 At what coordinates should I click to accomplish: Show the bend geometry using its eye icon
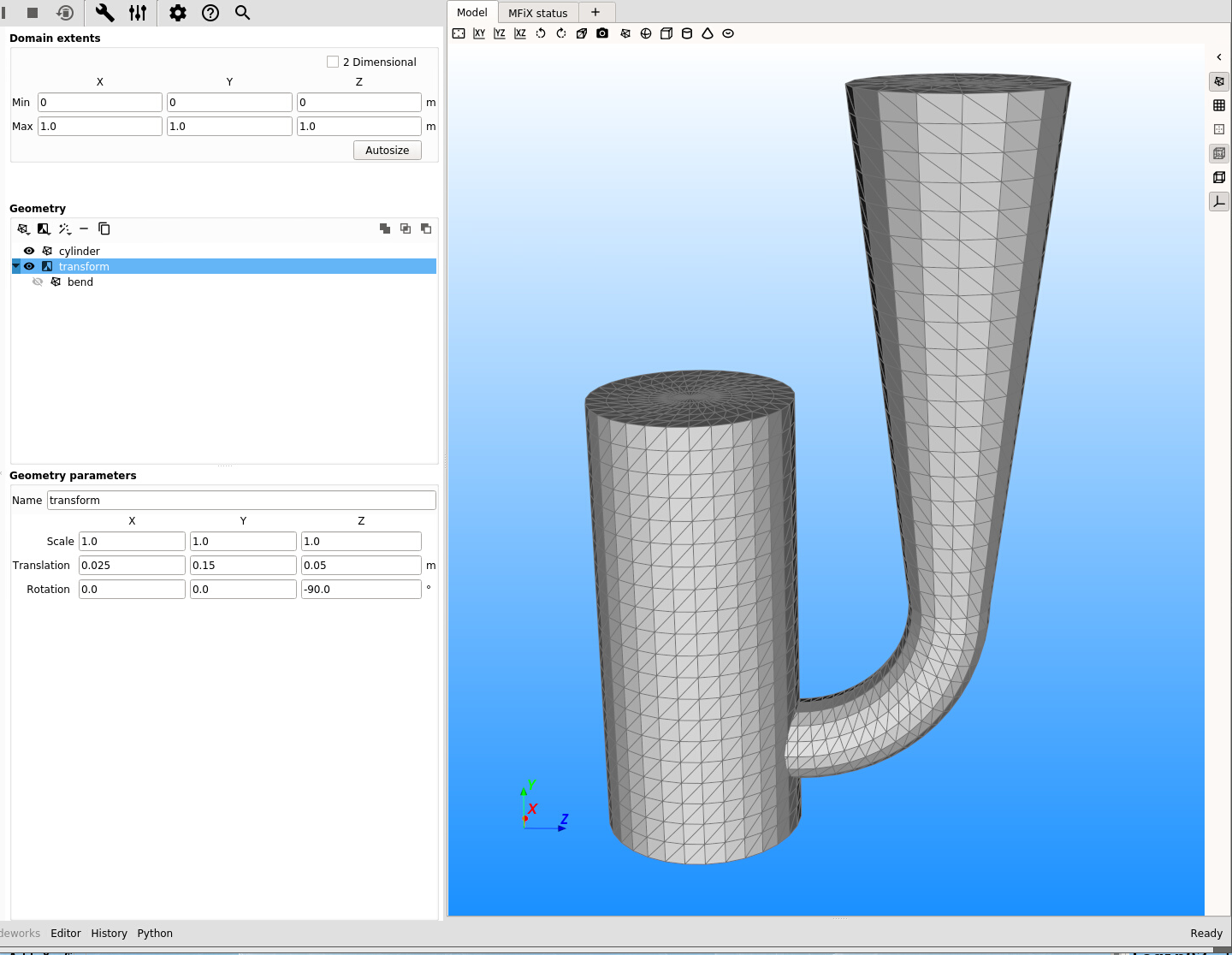click(38, 282)
